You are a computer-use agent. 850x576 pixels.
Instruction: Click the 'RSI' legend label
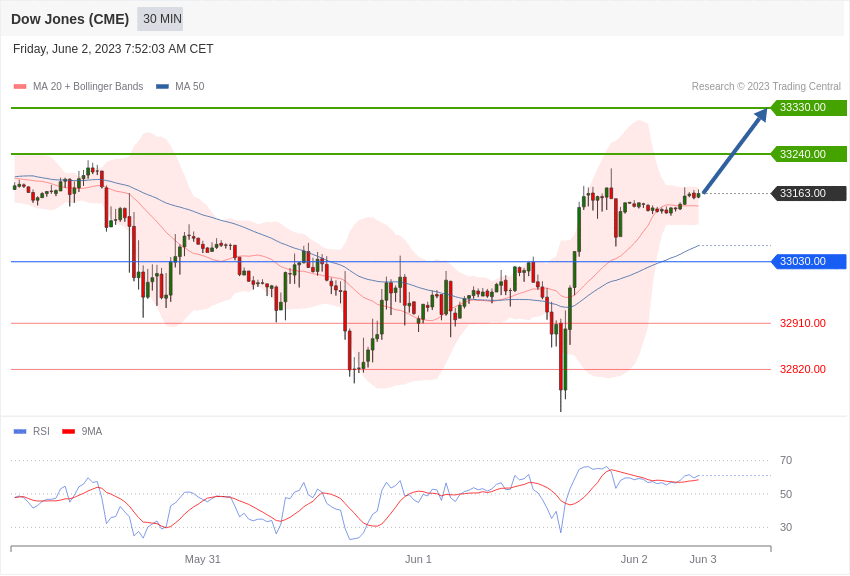pos(41,431)
